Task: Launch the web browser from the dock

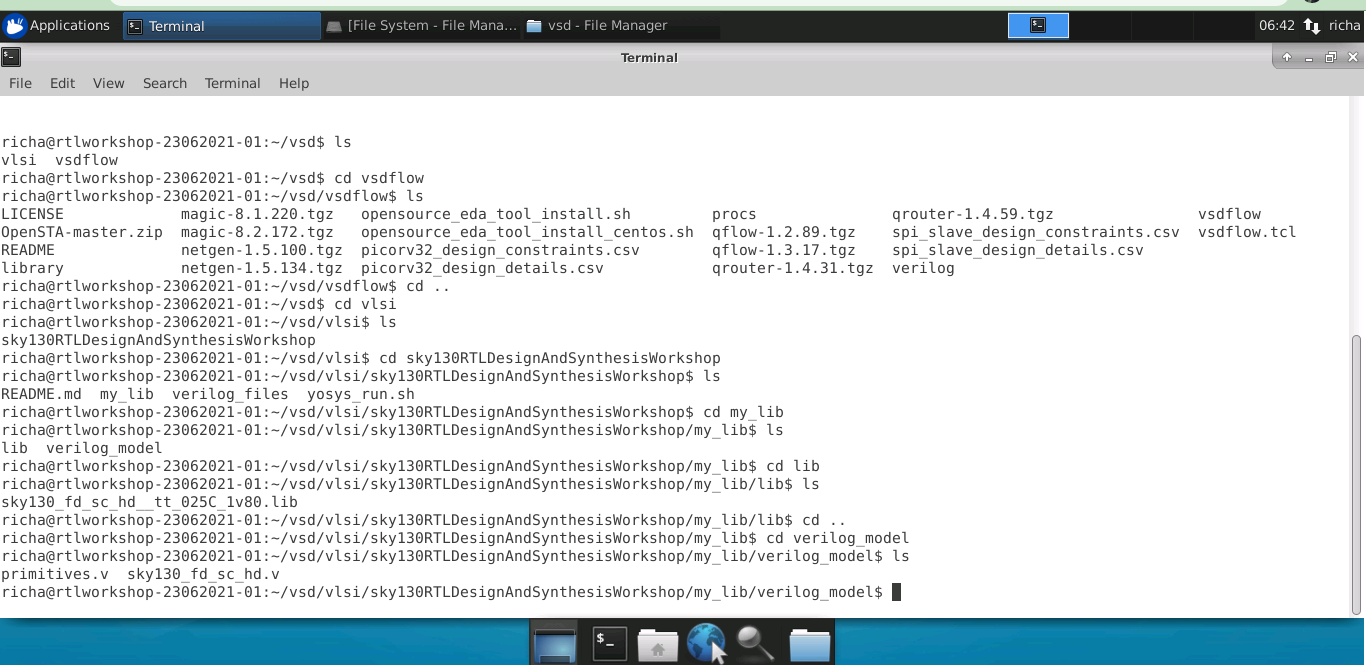Action: (706, 643)
